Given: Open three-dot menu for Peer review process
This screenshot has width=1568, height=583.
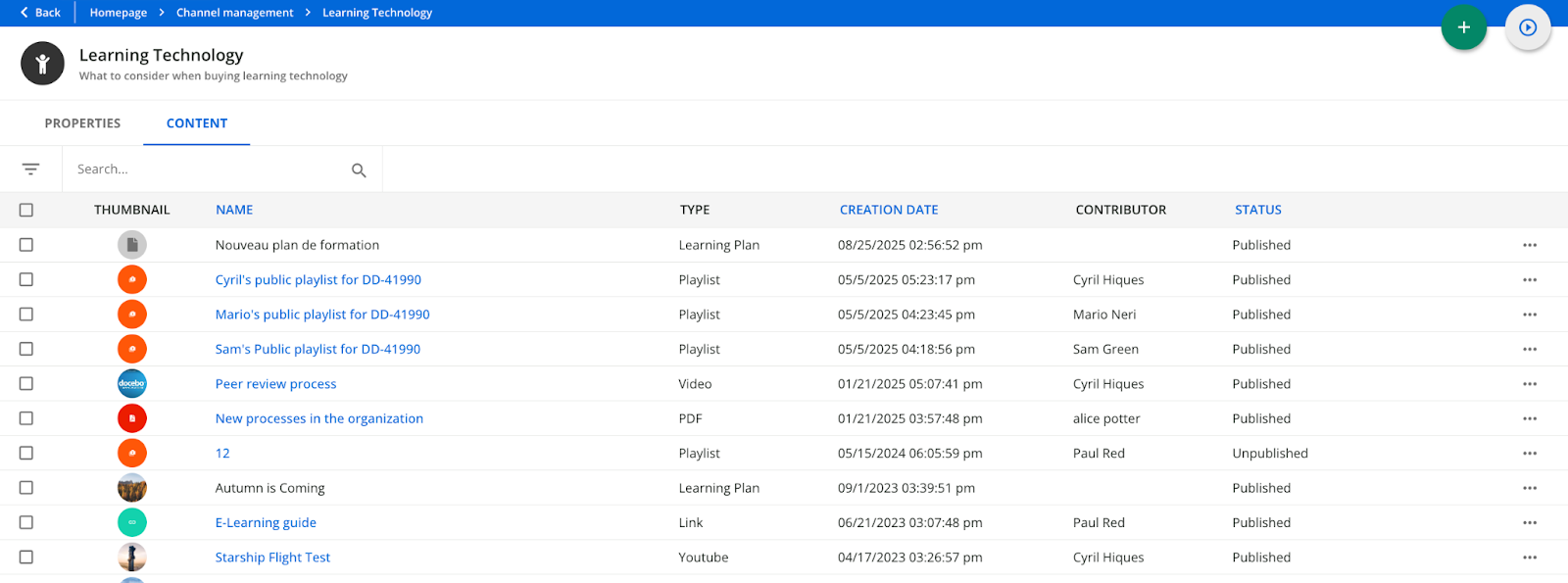Looking at the screenshot, I should 1529,384.
